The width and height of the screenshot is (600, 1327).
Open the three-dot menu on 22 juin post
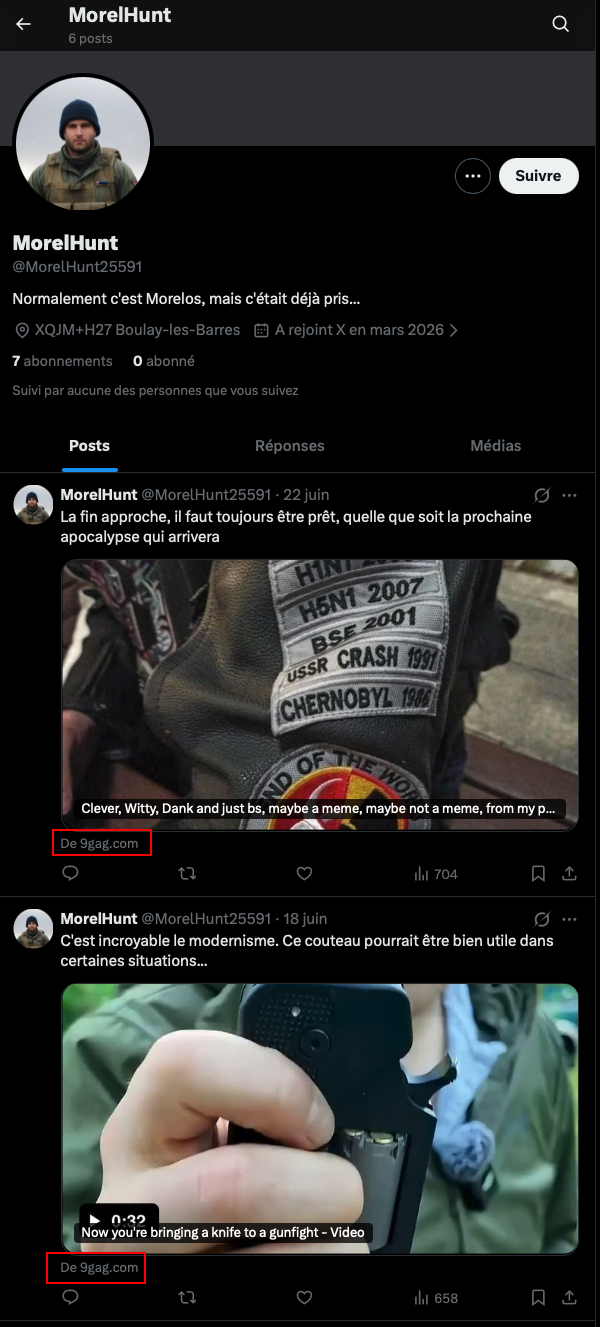point(569,495)
